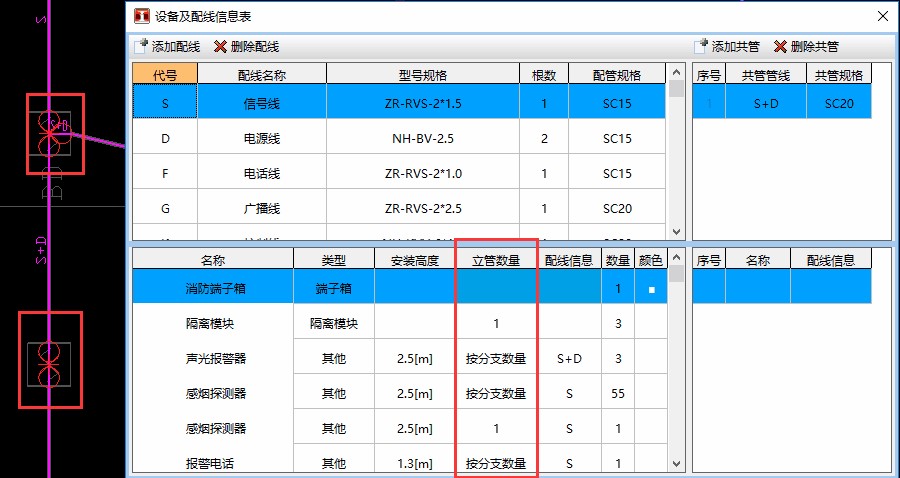Screen dimensions: 900x478
Task: Select the lower device symbol on riser
Action: [x=49, y=359]
